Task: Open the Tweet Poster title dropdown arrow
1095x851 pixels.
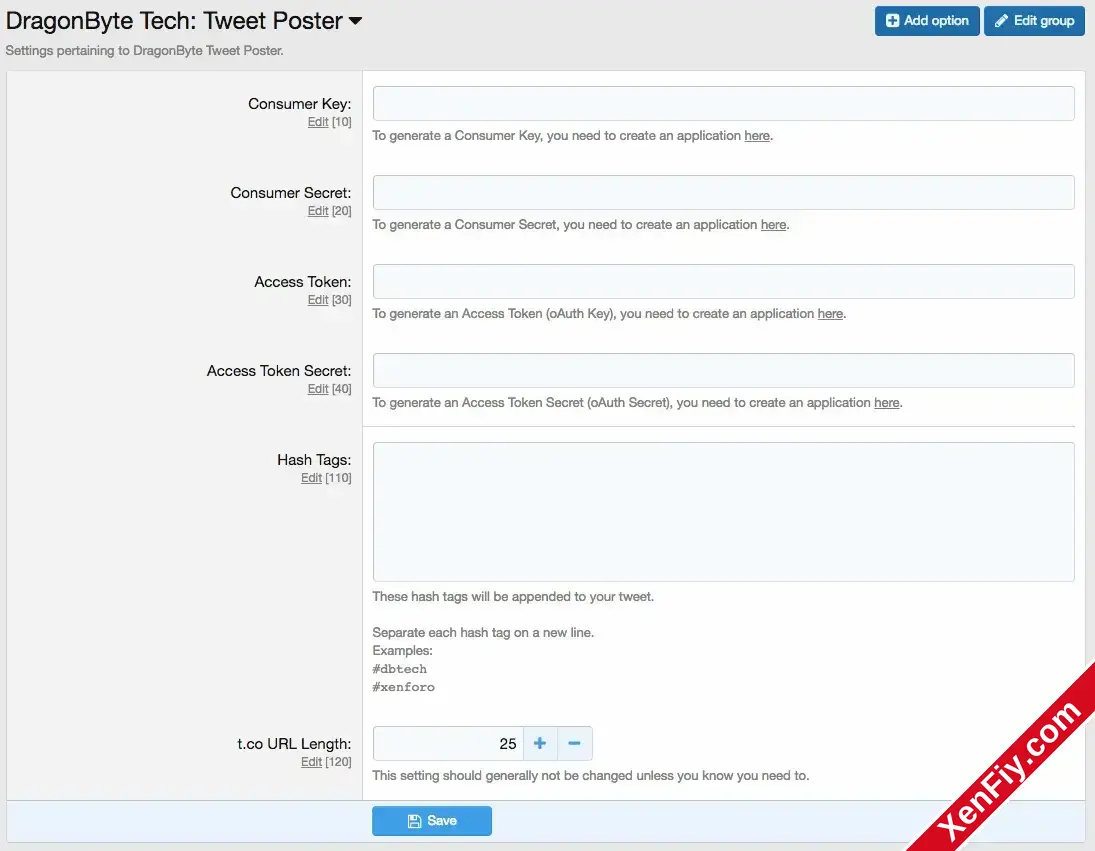Action: (x=355, y=21)
